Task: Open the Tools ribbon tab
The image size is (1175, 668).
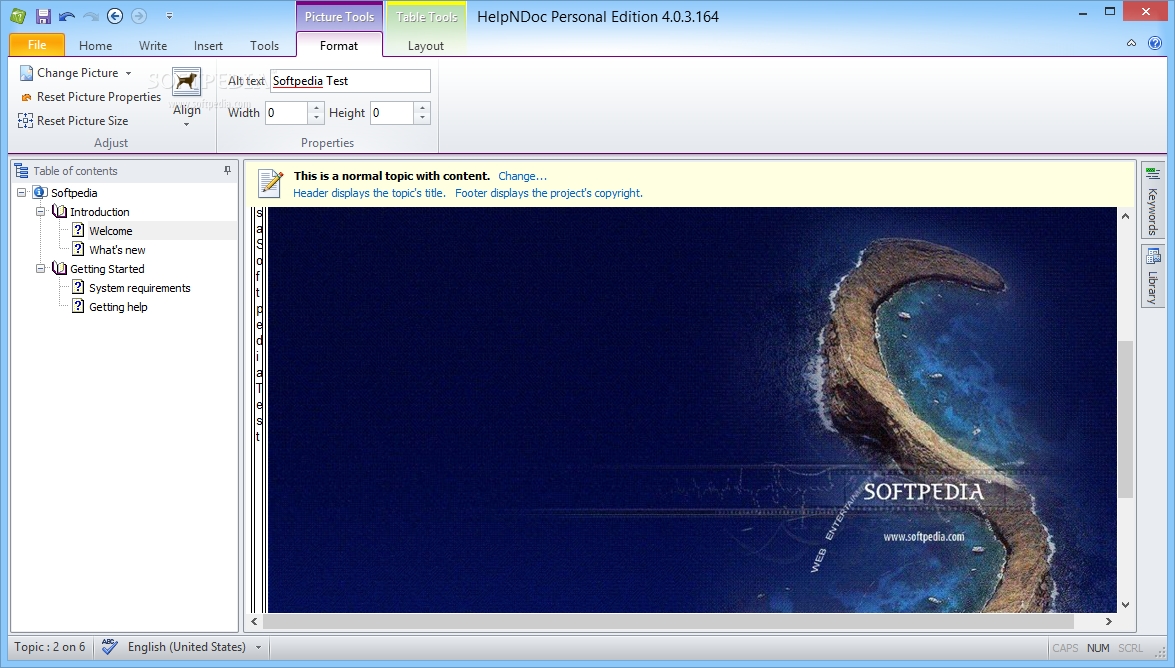Action: coord(265,46)
